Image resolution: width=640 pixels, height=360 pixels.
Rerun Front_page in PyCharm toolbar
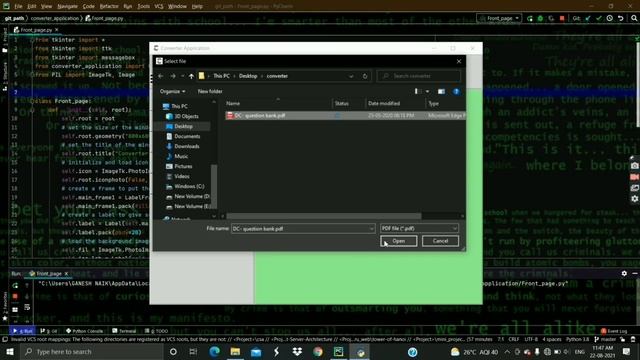[x=530, y=18]
